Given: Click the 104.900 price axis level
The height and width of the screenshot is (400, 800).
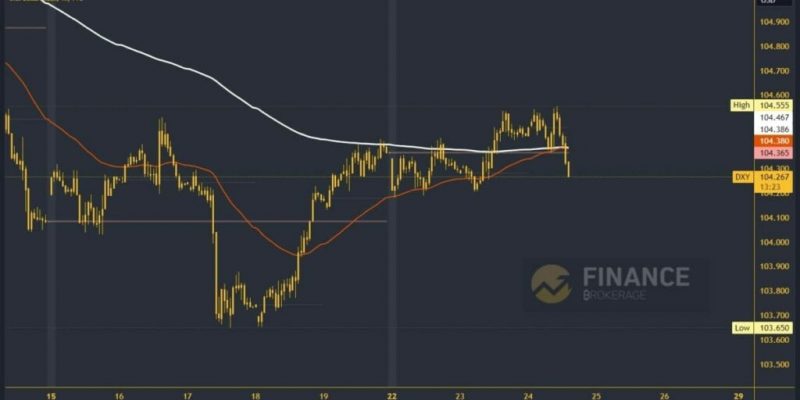Looking at the screenshot, I should coord(774,22).
